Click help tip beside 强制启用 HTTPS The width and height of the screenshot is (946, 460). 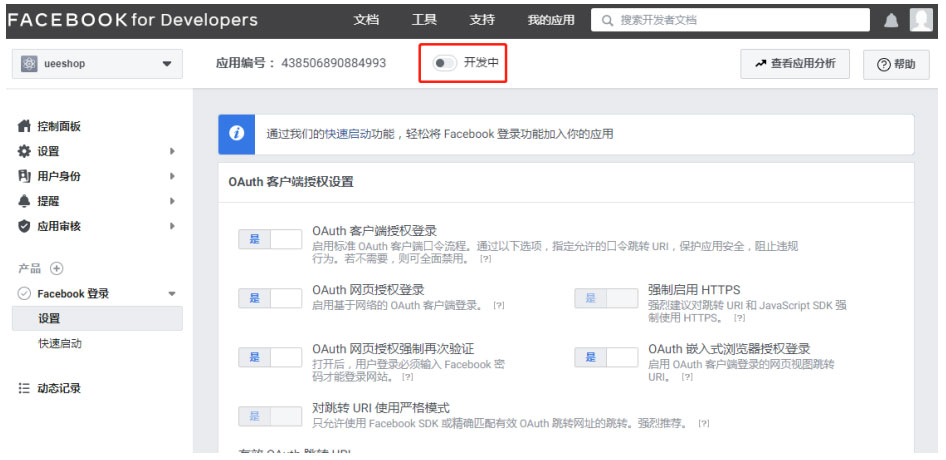[739, 318]
